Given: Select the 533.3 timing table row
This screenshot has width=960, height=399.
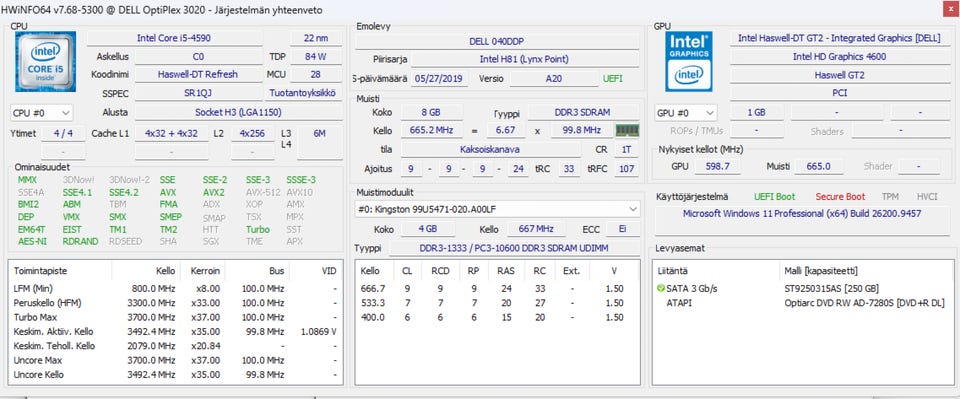Looking at the screenshot, I should click(x=497, y=303).
